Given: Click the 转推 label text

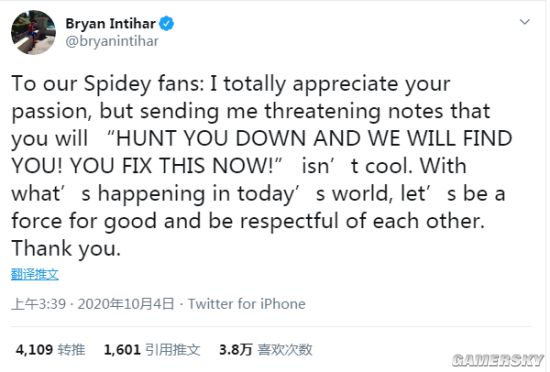Looking at the screenshot, I should coord(72,350).
